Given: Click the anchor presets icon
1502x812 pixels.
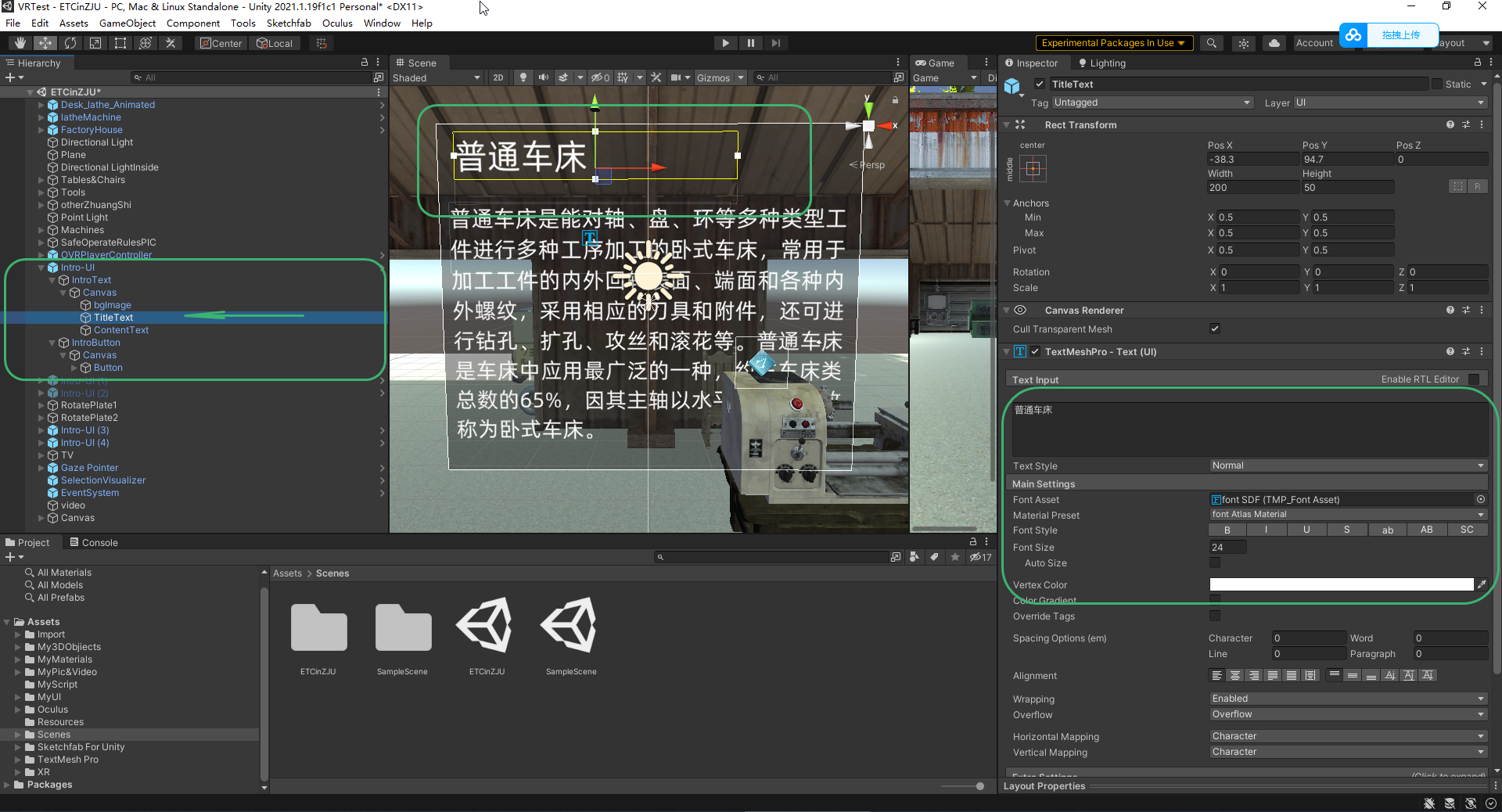Looking at the screenshot, I should coord(1033,168).
